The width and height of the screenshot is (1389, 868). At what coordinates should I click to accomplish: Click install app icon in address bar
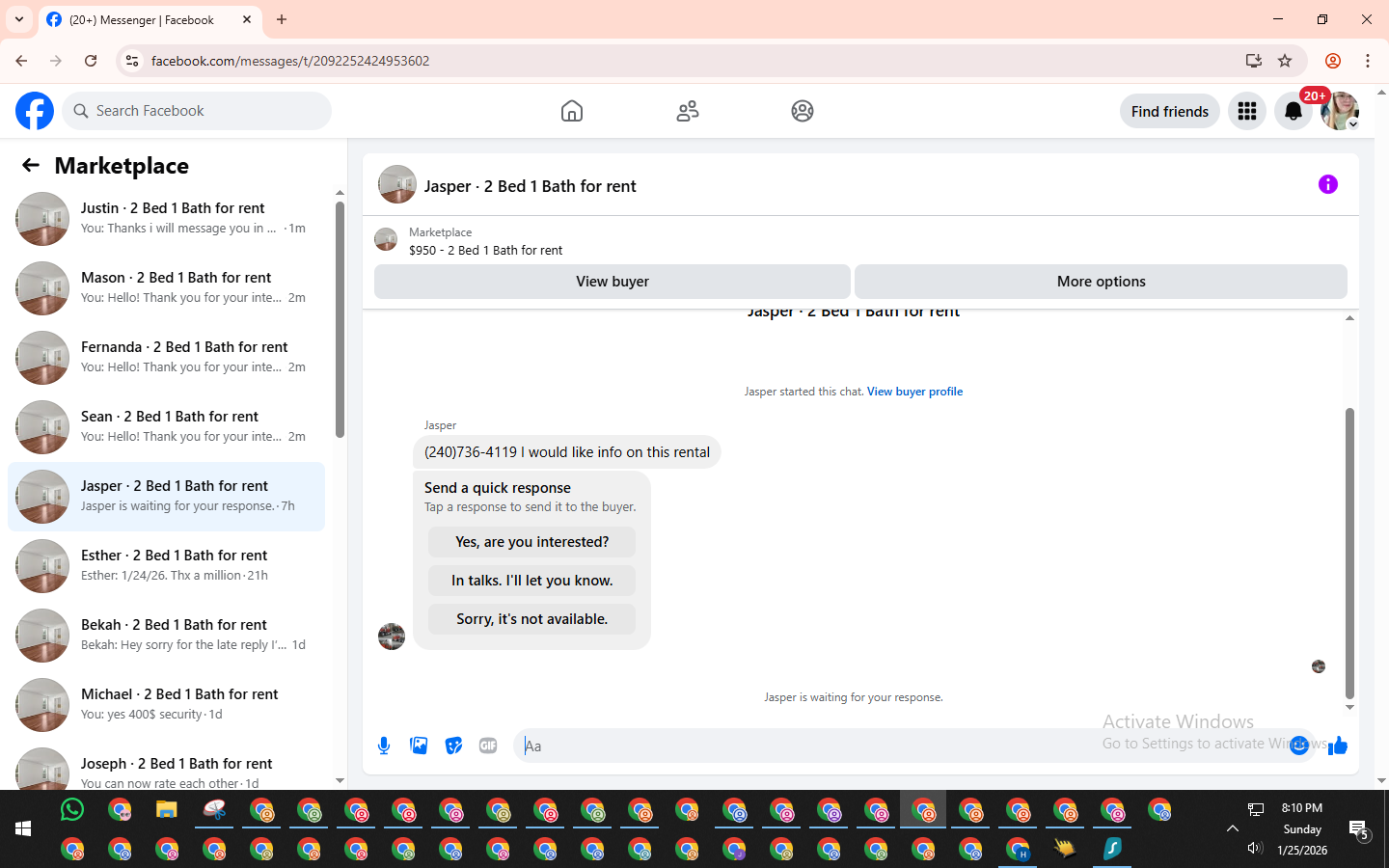pyautogui.click(x=1254, y=61)
